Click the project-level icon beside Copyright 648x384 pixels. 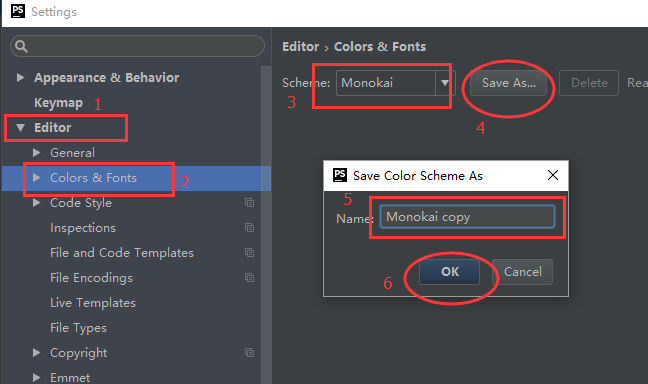pos(249,353)
